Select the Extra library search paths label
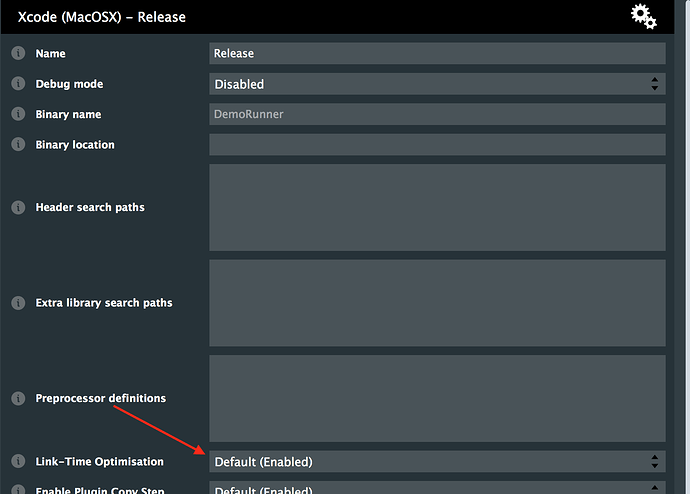Screen dimensions: 690x494 point(104,303)
